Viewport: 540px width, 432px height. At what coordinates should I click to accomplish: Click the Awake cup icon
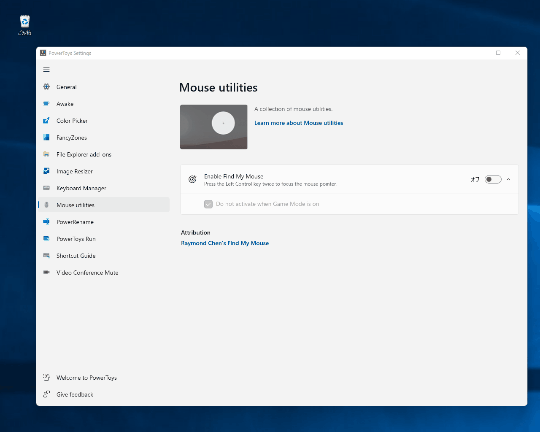pos(46,104)
